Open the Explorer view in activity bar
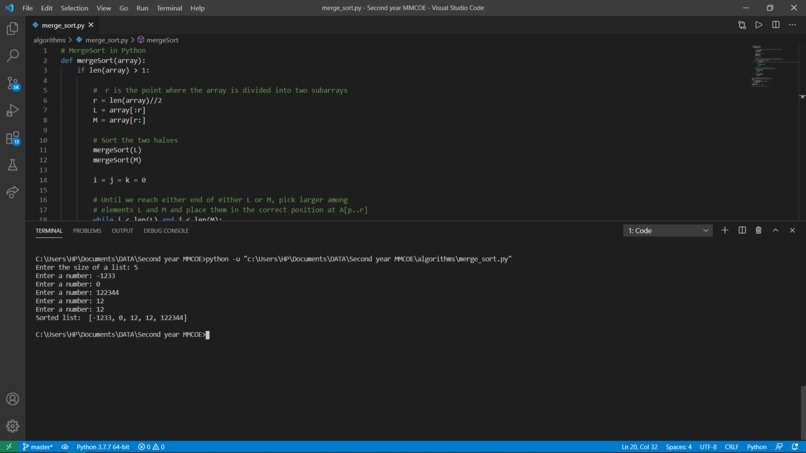 point(12,28)
